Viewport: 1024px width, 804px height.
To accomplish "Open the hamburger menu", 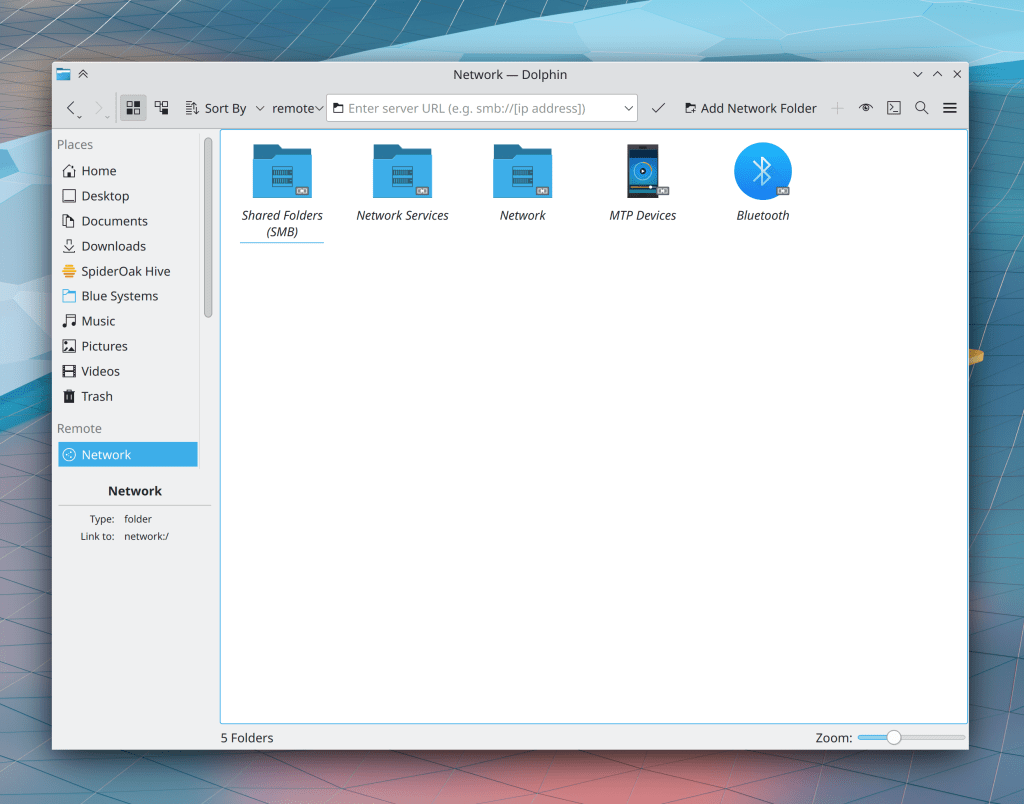I will 950,108.
